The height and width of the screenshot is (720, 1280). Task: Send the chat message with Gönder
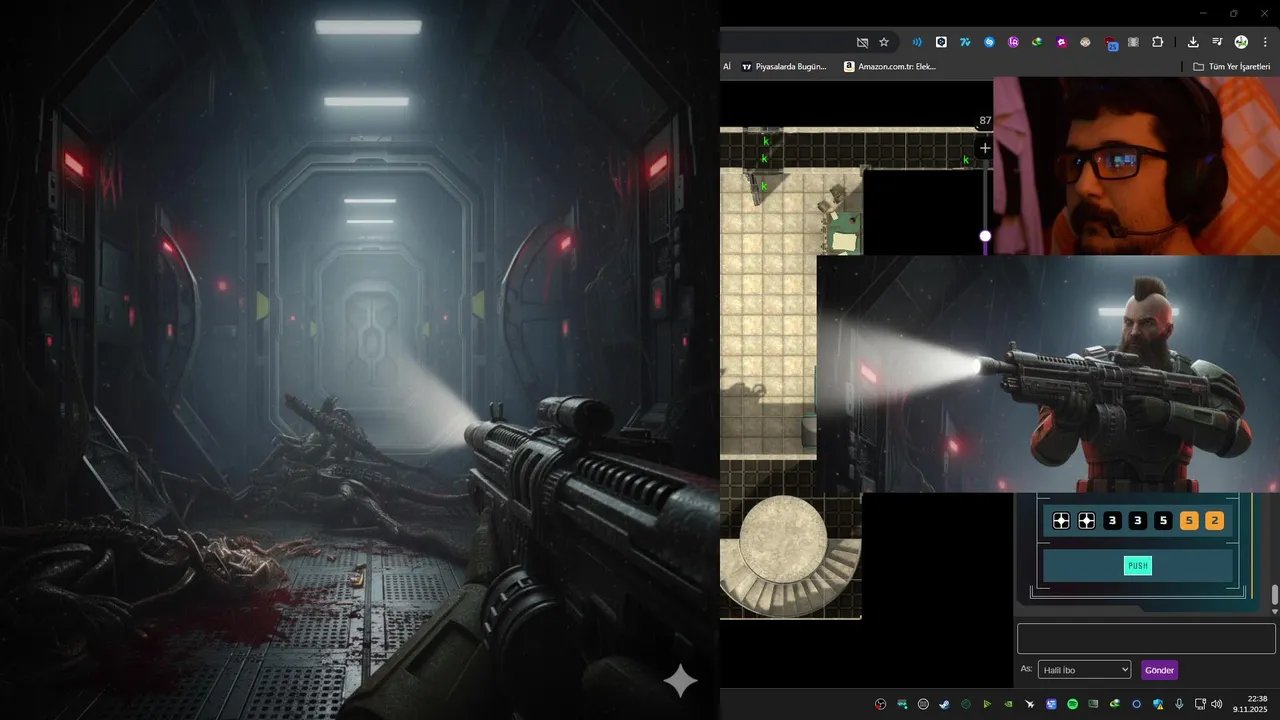coord(1159,670)
